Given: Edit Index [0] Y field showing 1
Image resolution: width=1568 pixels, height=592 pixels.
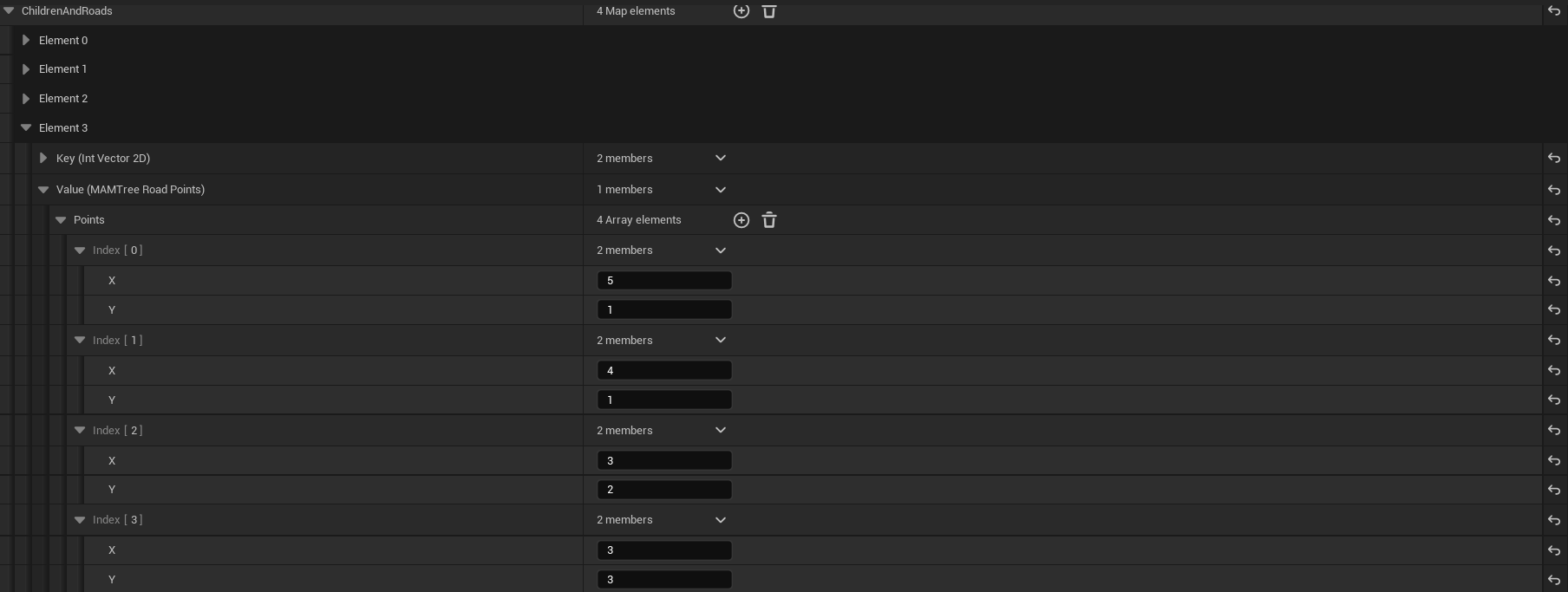Looking at the screenshot, I should pyautogui.click(x=664, y=309).
